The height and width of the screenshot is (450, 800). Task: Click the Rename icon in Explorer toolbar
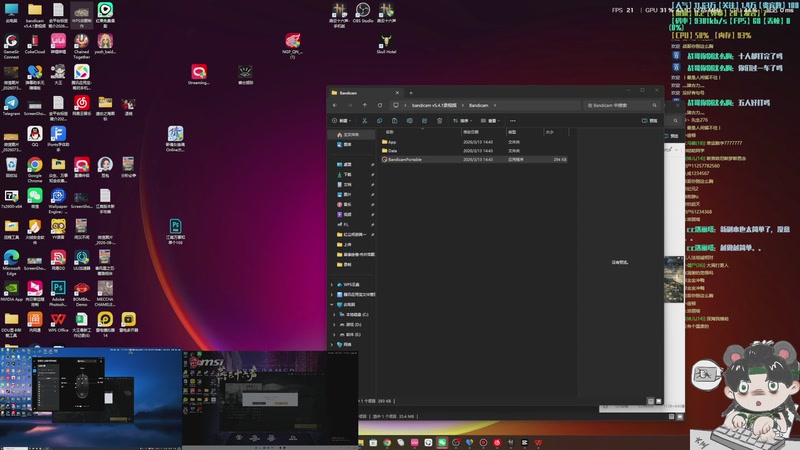point(410,121)
